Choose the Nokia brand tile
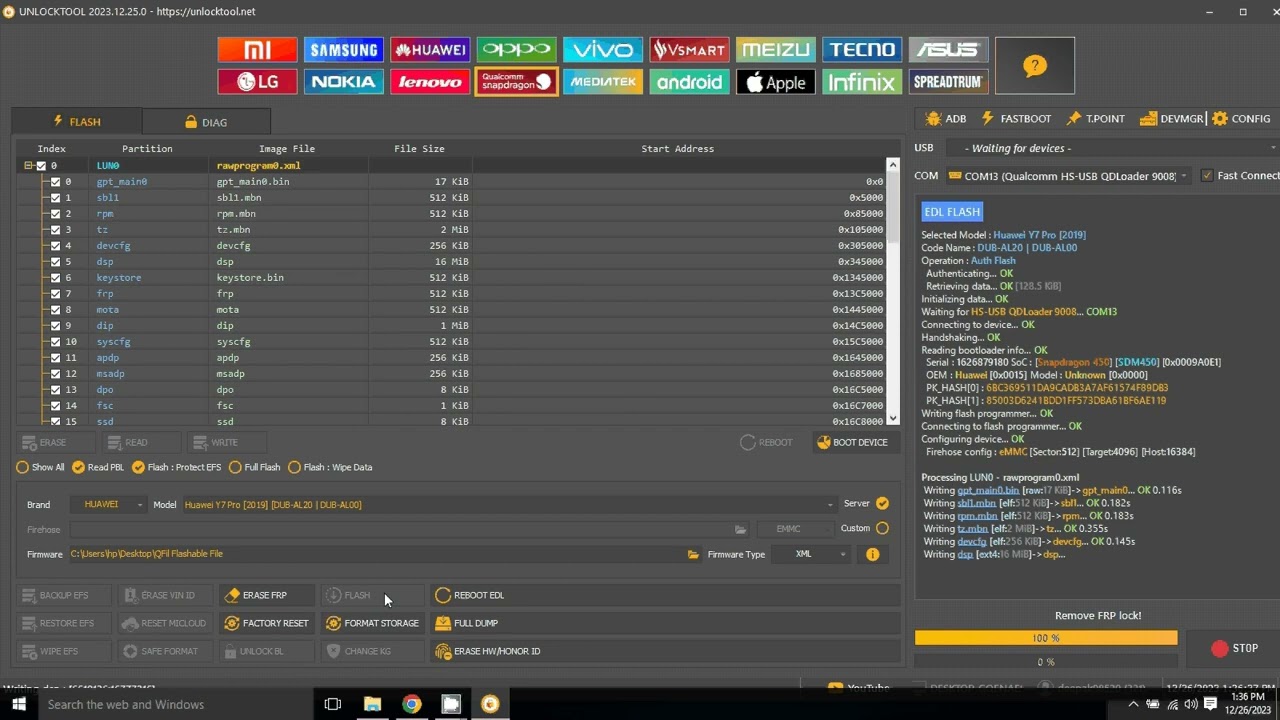The width and height of the screenshot is (1280, 720). 343,82
